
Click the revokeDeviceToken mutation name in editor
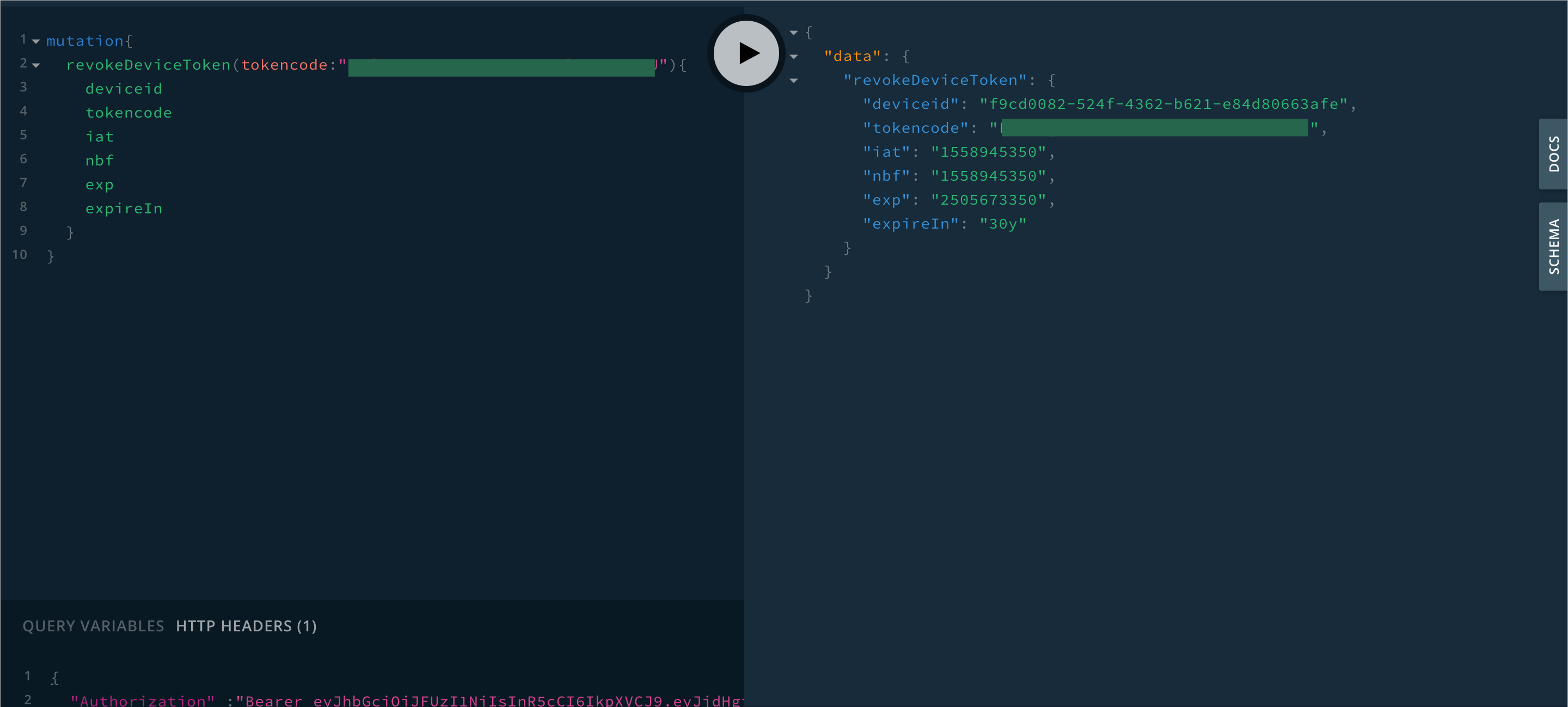148,65
